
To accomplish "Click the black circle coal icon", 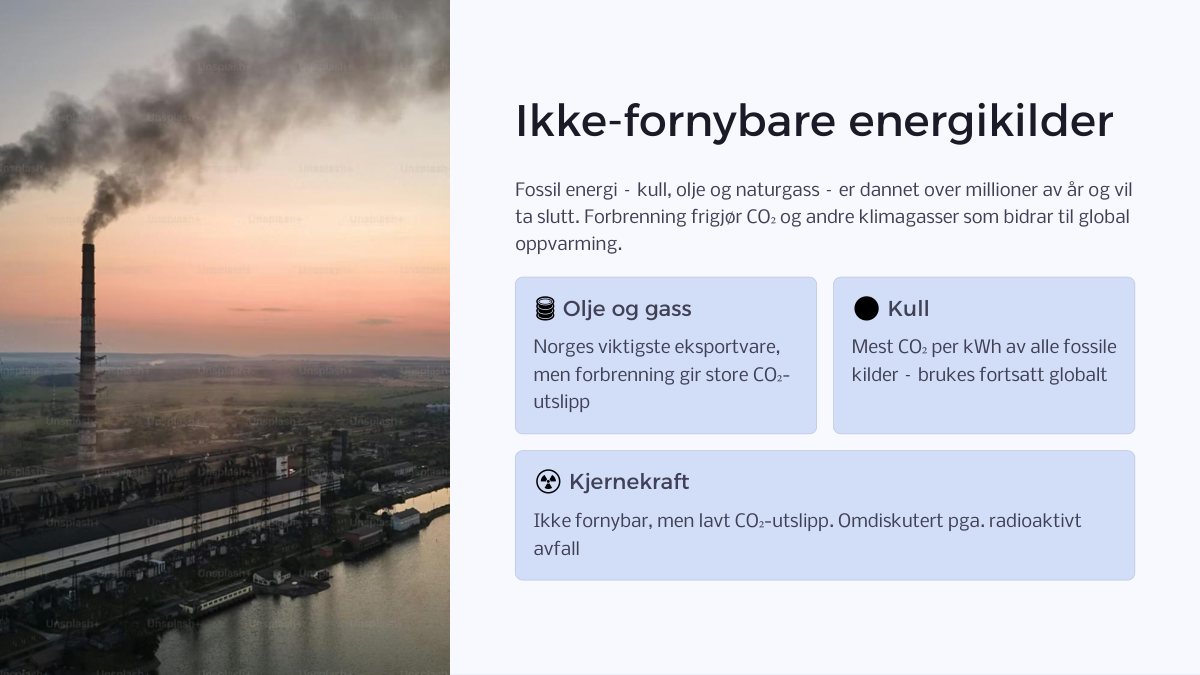I will coord(866,309).
